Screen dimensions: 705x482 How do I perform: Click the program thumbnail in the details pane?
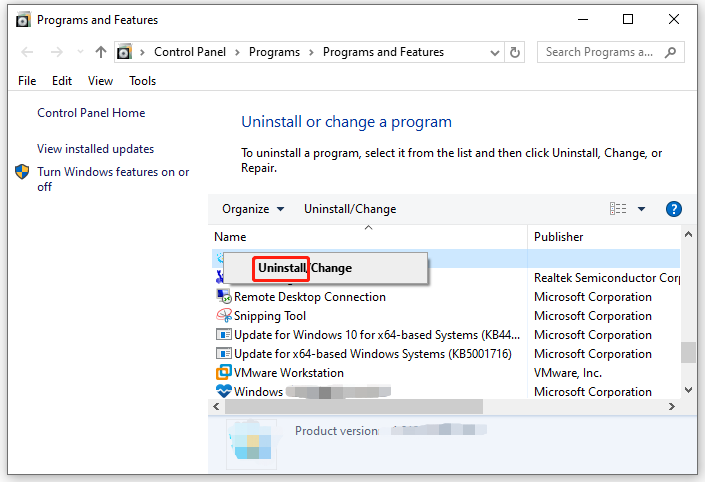[x=251, y=443]
